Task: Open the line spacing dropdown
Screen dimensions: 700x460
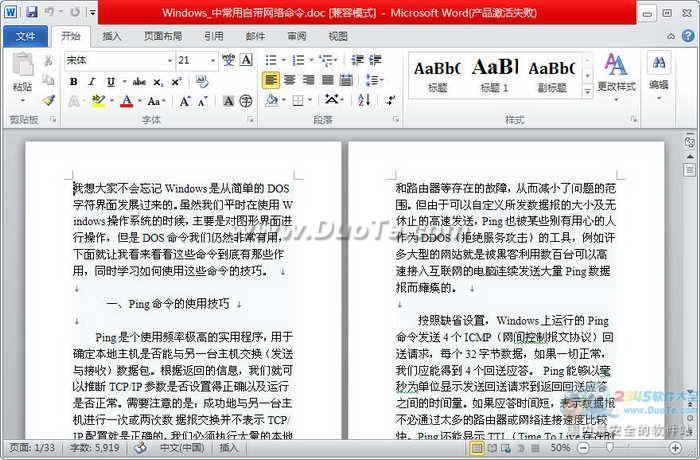Action: coord(374,80)
